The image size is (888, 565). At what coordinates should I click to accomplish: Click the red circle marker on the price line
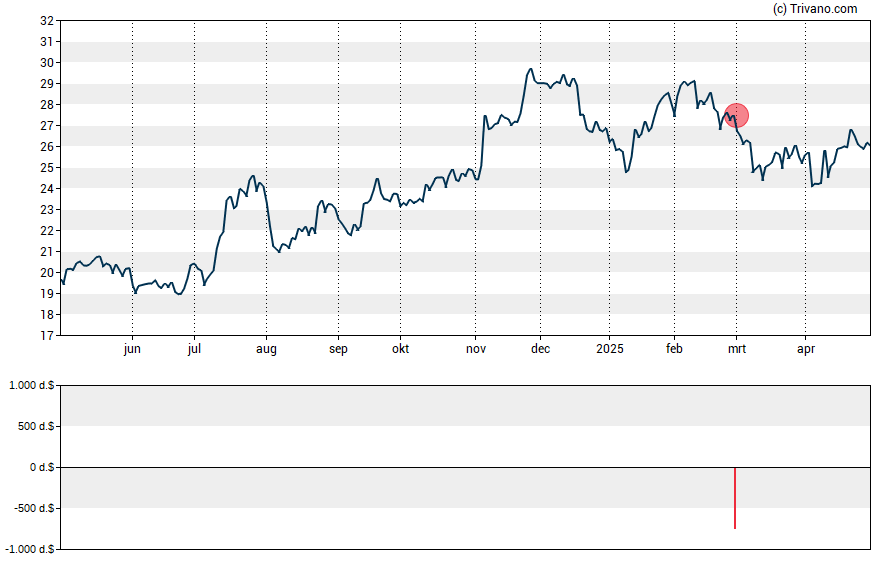(736, 116)
